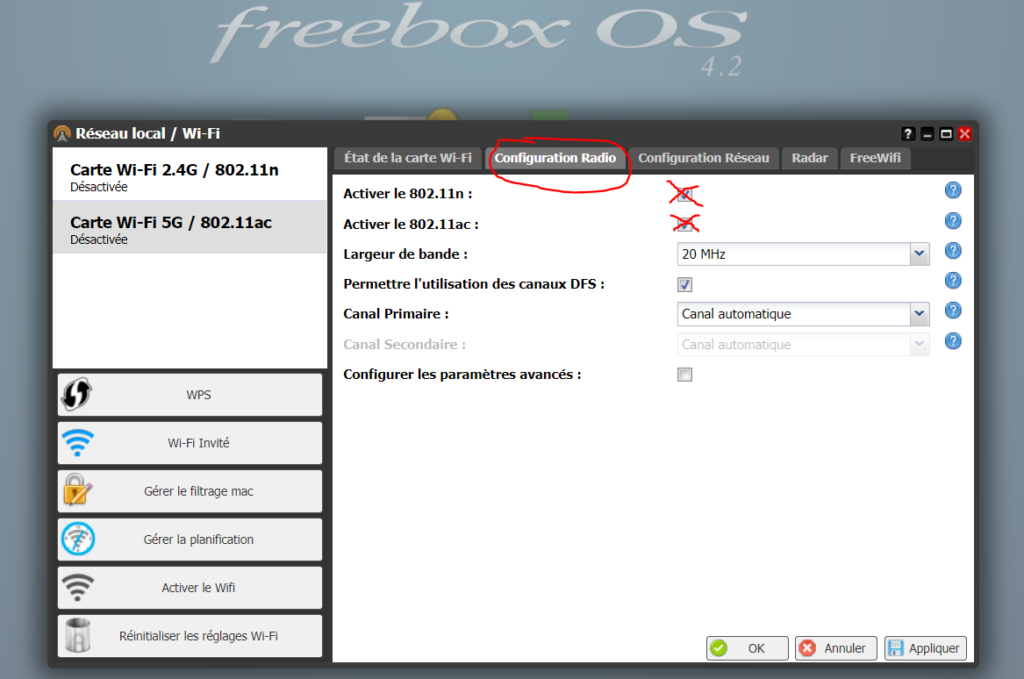The image size is (1024, 679).
Task: Click the padlock icon for MAC filtering
Action: point(77,491)
